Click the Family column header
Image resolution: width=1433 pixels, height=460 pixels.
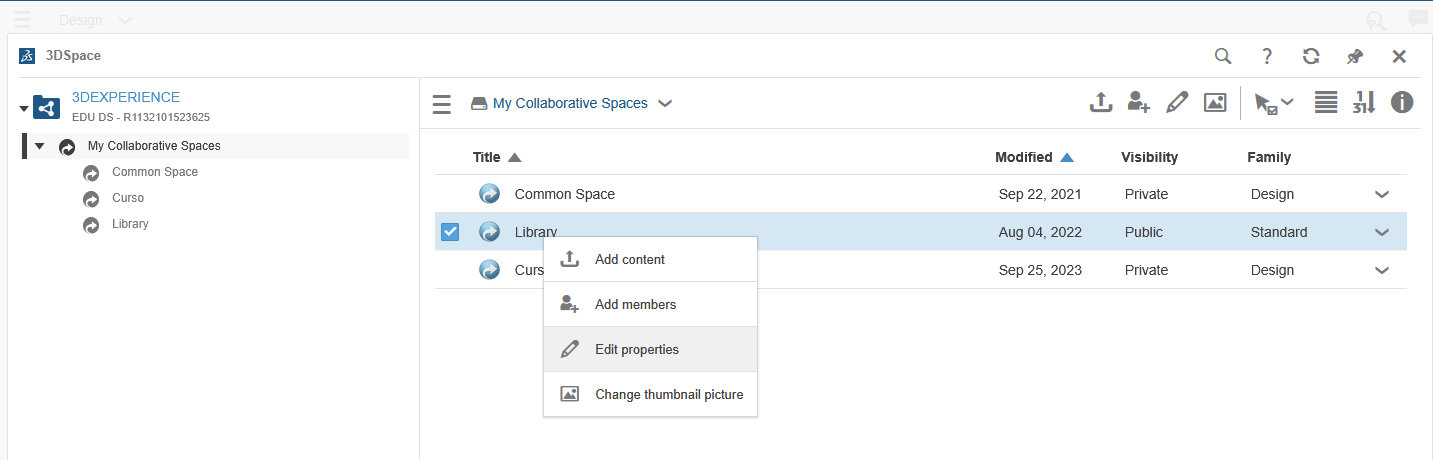click(1269, 157)
